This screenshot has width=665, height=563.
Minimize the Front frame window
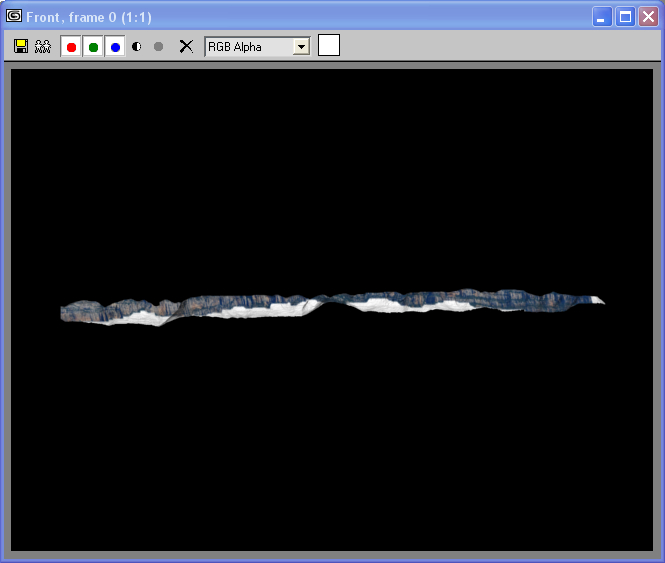[602, 17]
